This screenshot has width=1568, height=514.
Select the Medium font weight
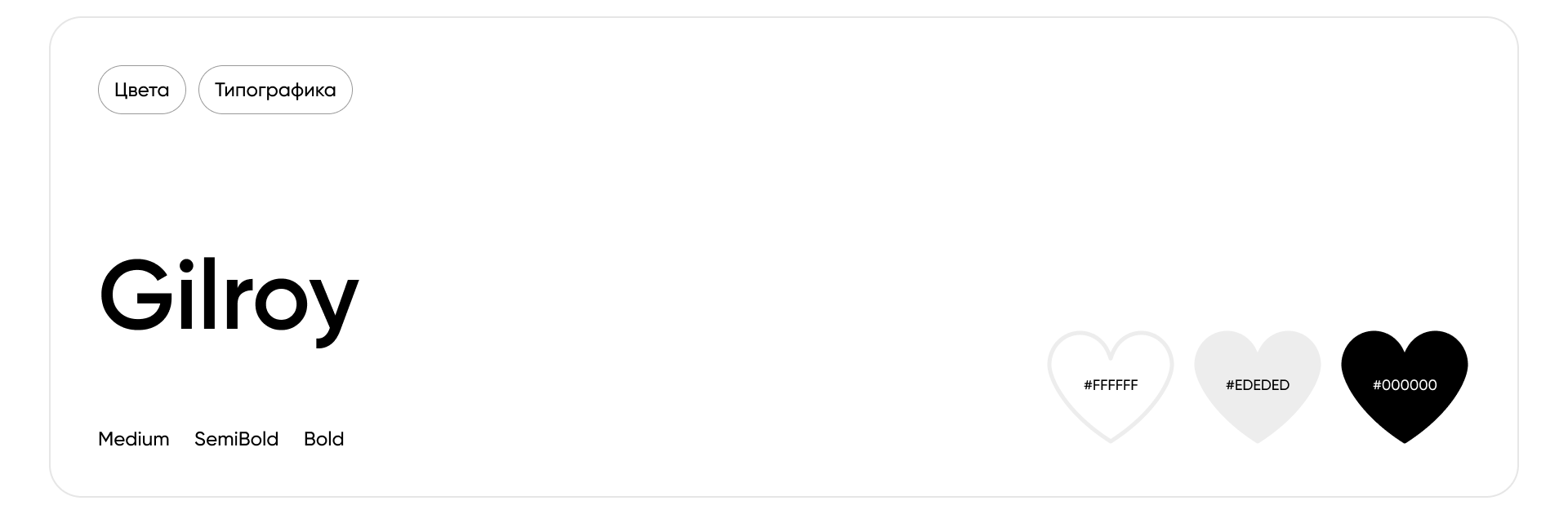pos(134,439)
